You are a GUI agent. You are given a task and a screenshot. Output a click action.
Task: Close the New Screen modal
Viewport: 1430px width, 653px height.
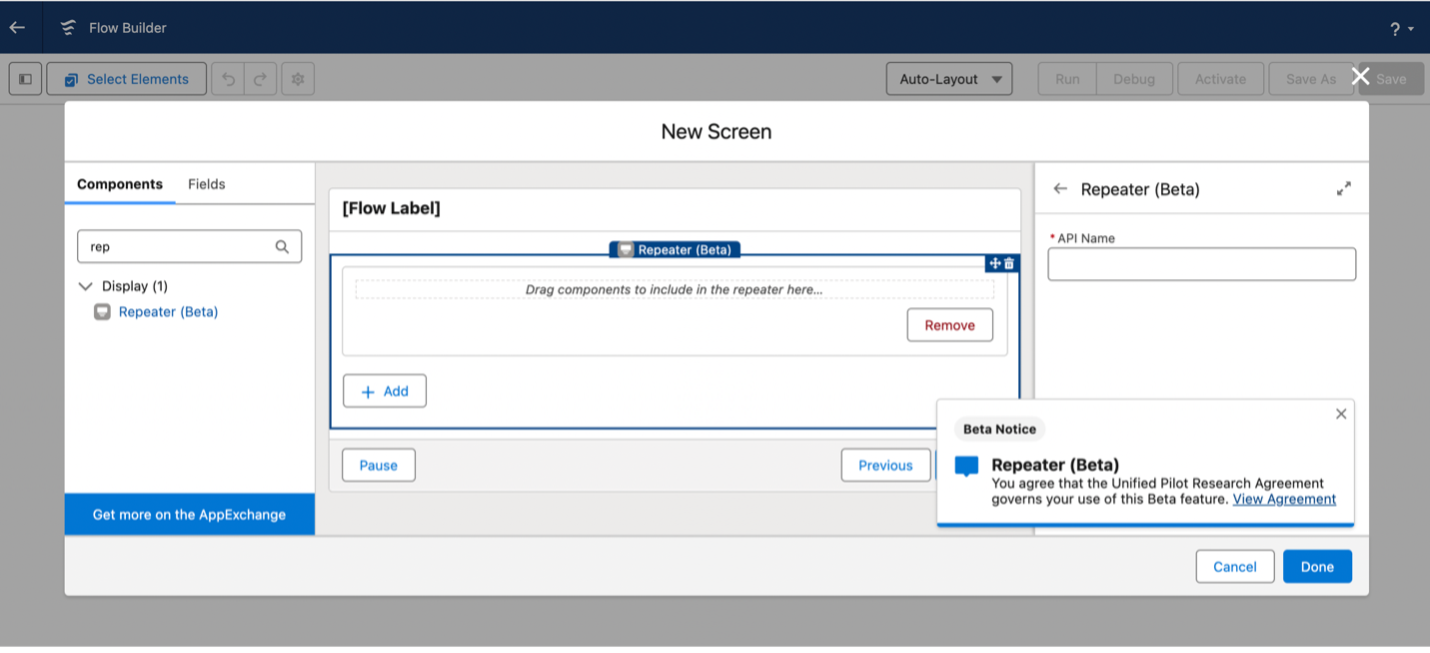click(x=1360, y=76)
